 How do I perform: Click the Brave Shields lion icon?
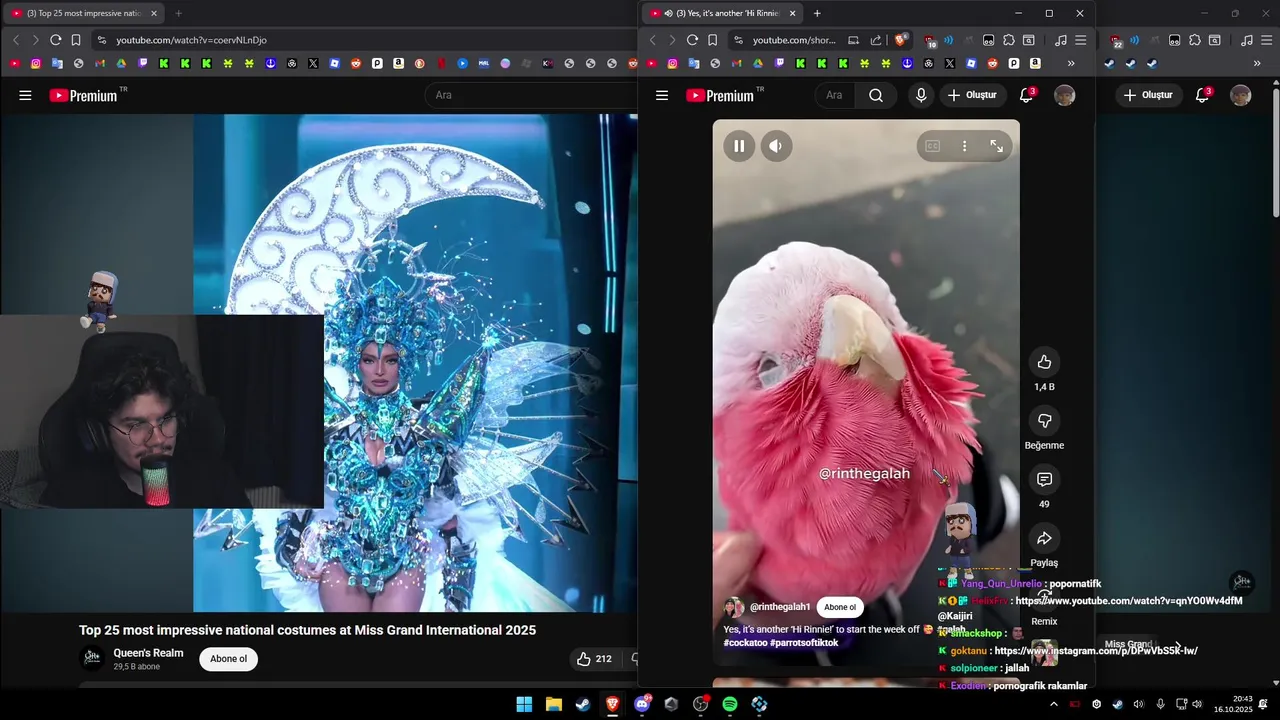point(900,40)
